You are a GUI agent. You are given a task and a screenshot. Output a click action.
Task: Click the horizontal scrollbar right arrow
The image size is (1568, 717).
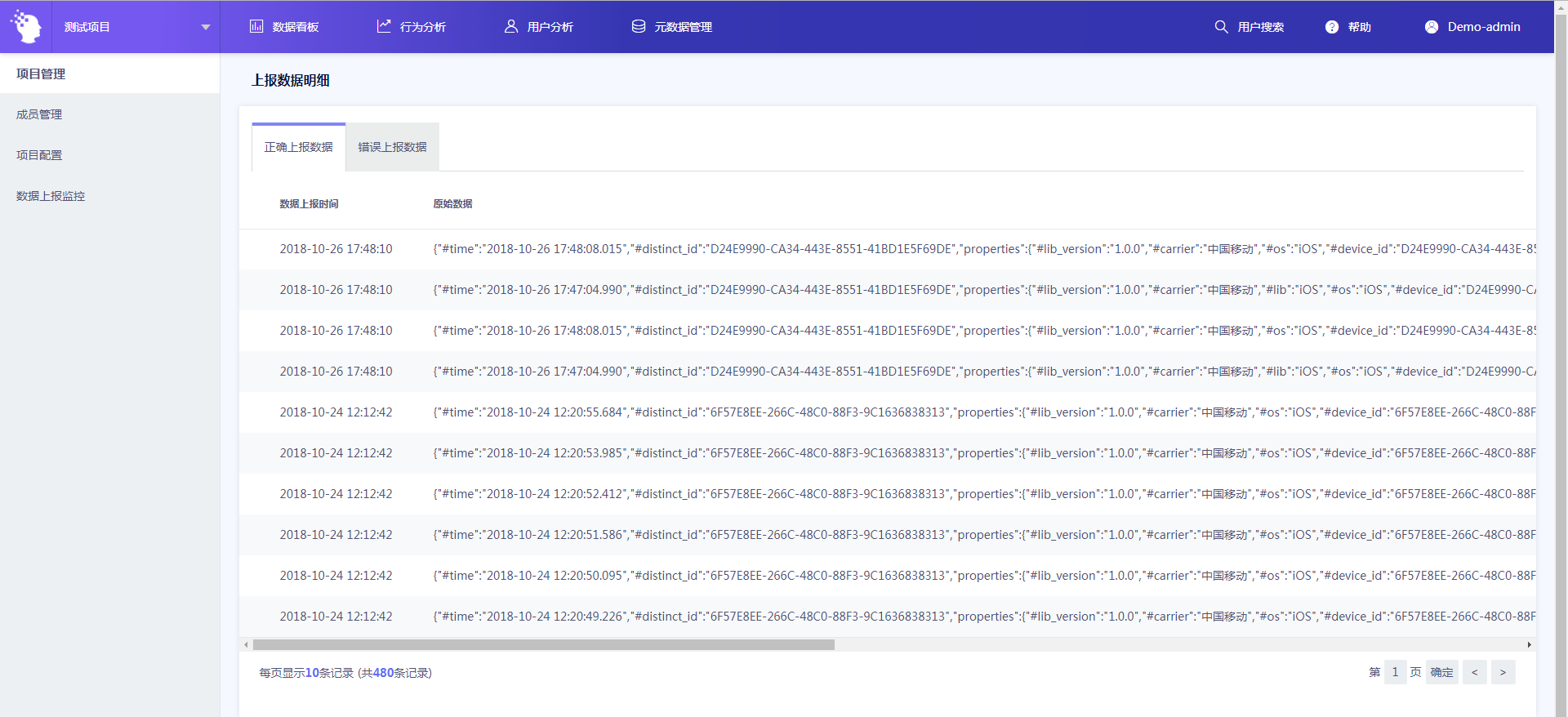click(1529, 644)
